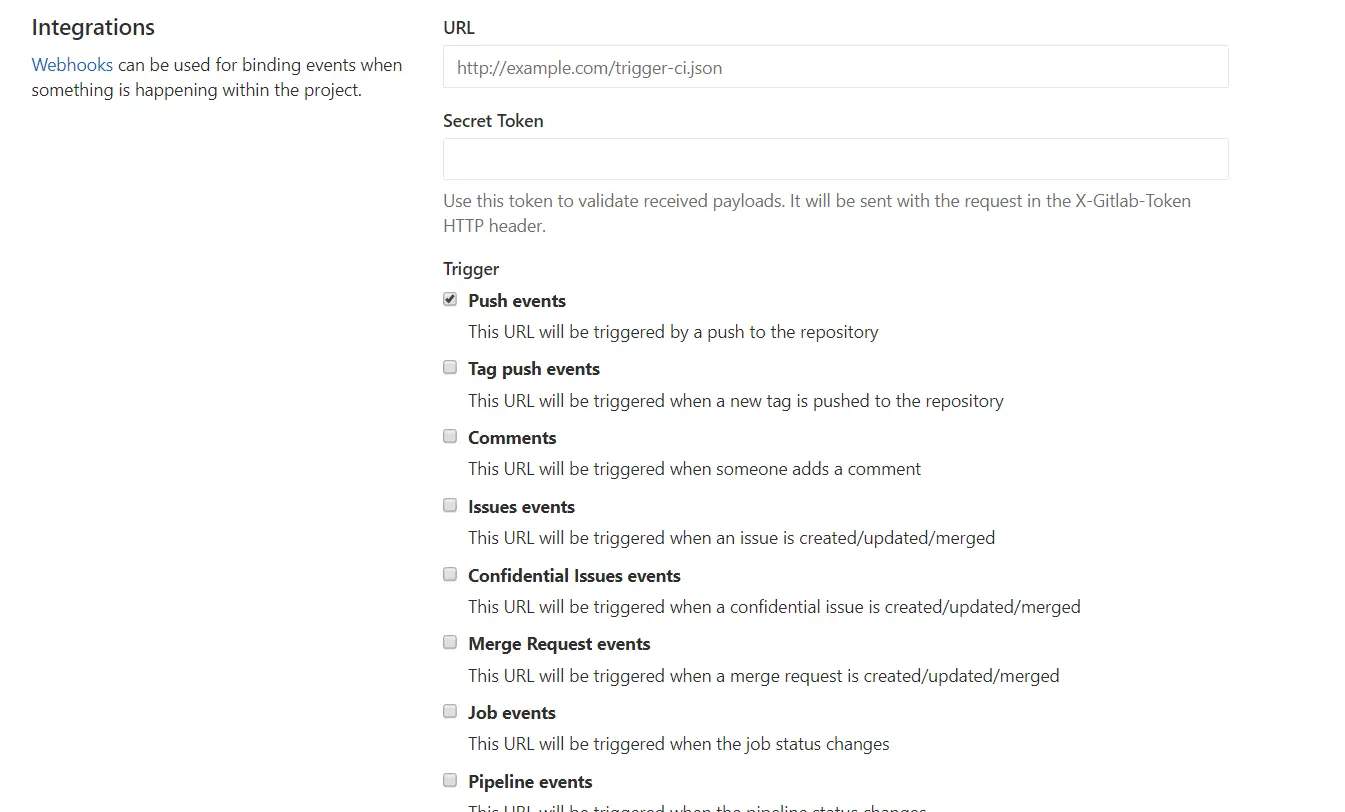This screenshot has width=1345, height=812.
Task: Enable the Tag push events checkbox
Action: point(450,368)
